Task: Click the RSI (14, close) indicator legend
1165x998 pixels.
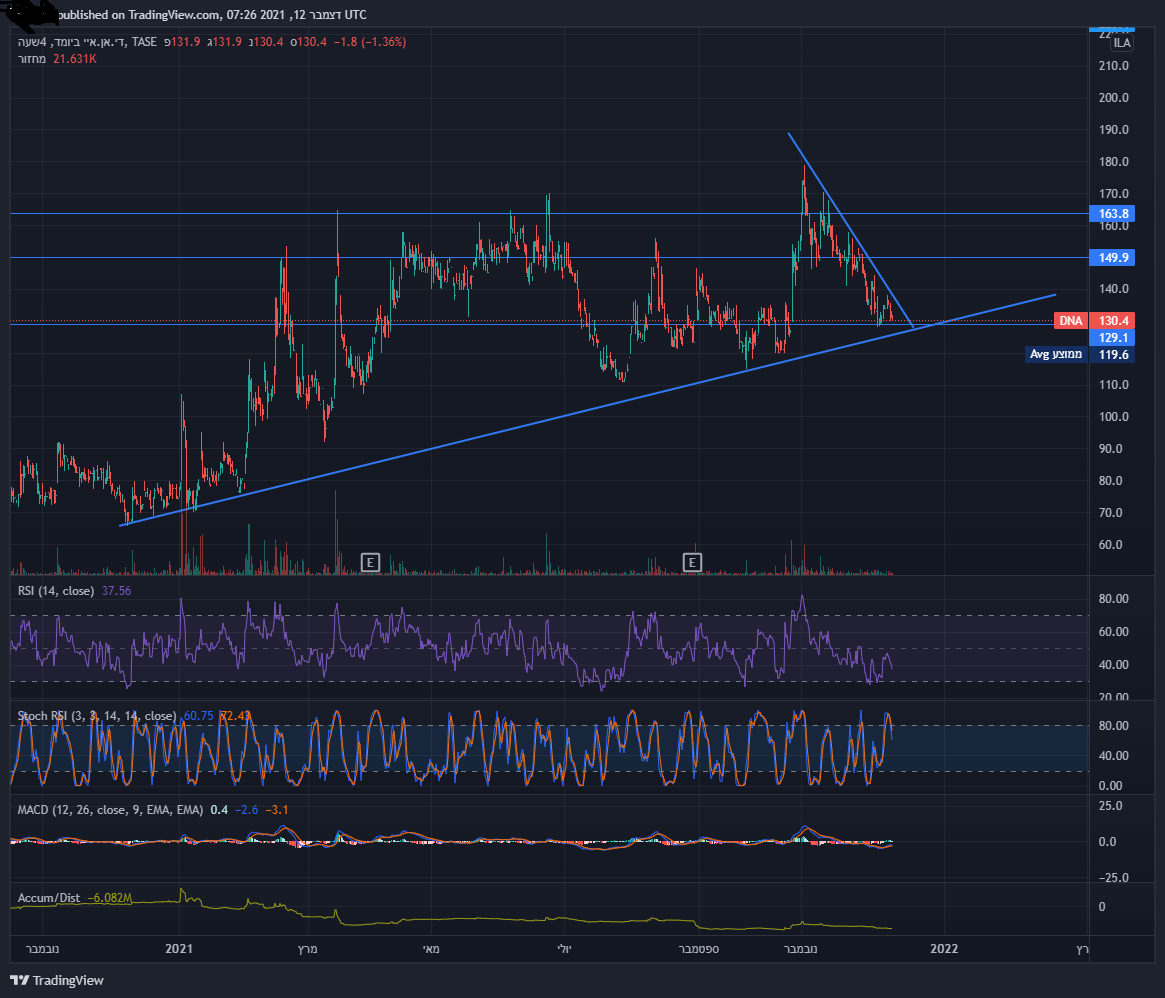Action: tap(56, 591)
